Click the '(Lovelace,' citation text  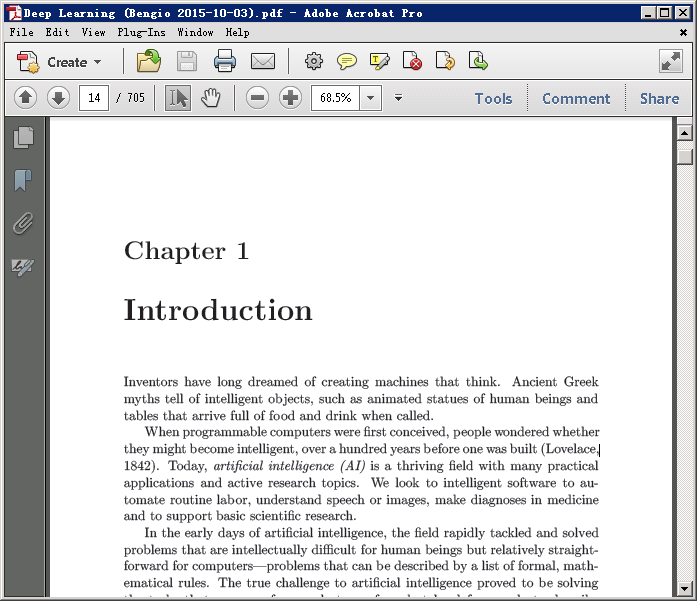[x=570, y=449]
